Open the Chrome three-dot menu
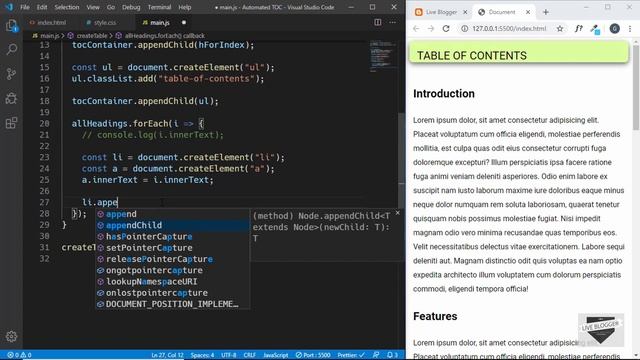 630,29
